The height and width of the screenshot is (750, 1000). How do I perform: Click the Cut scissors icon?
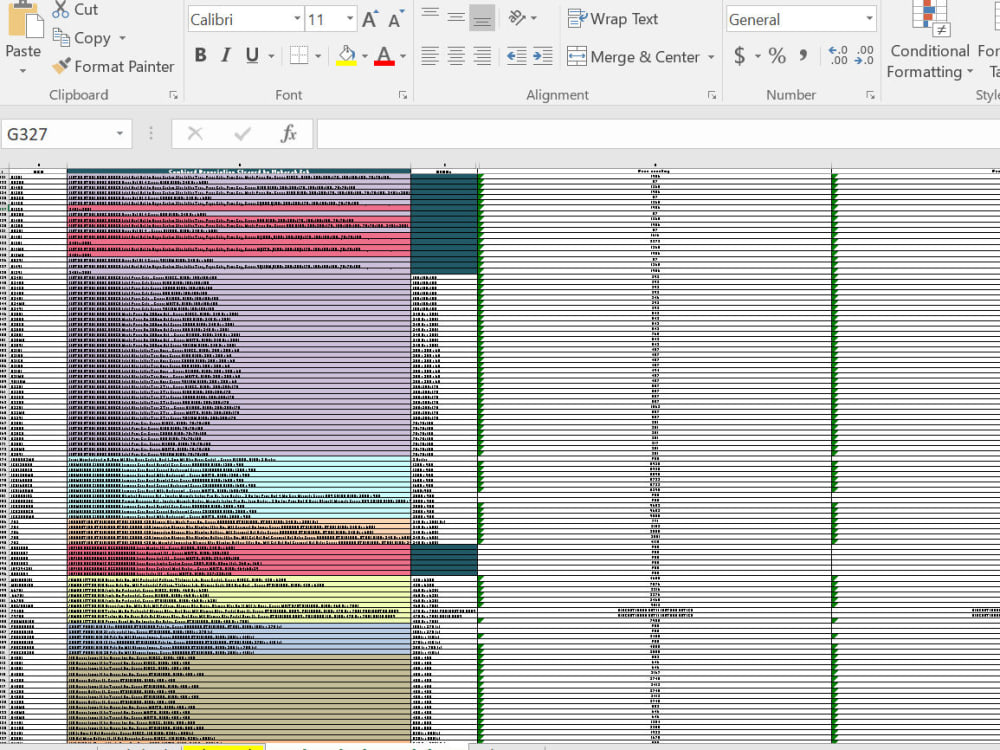click(x=61, y=9)
